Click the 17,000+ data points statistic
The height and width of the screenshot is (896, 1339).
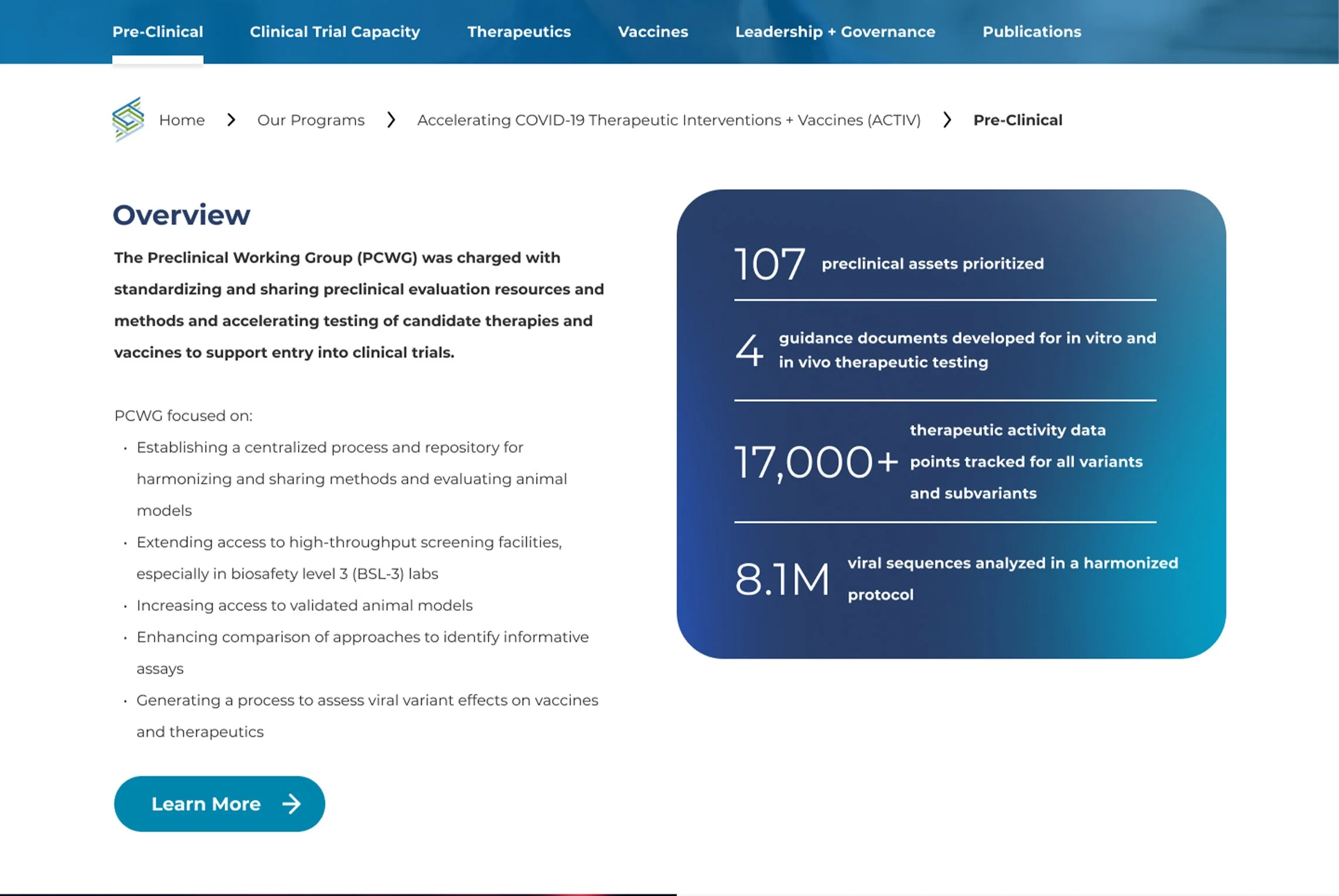[815, 462]
